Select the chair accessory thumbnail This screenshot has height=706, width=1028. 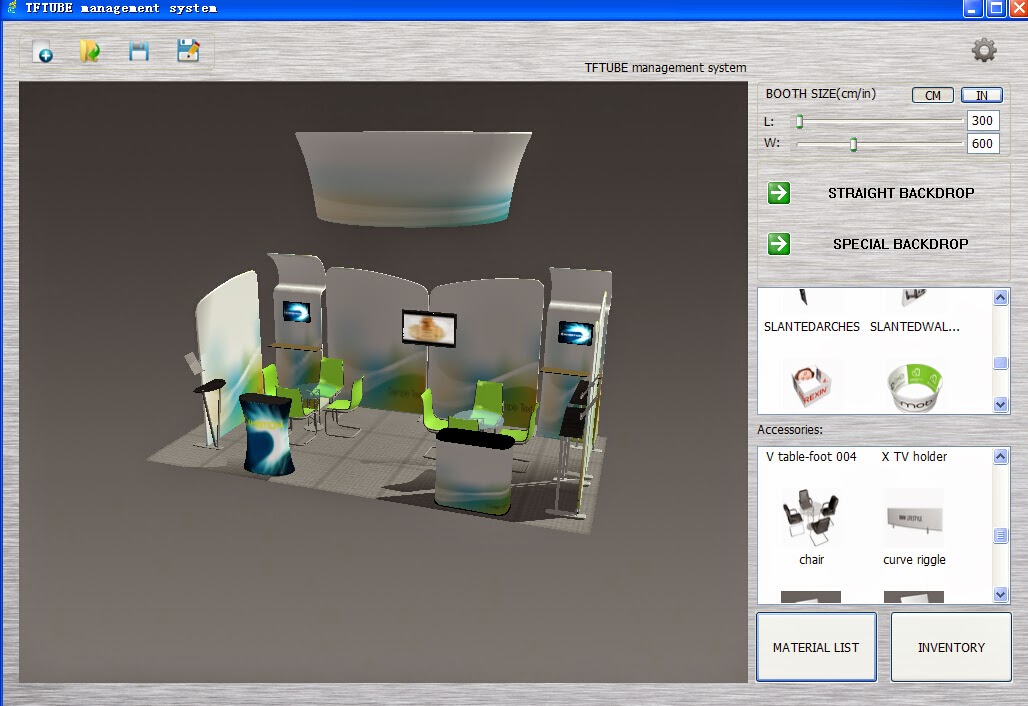(811, 520)
